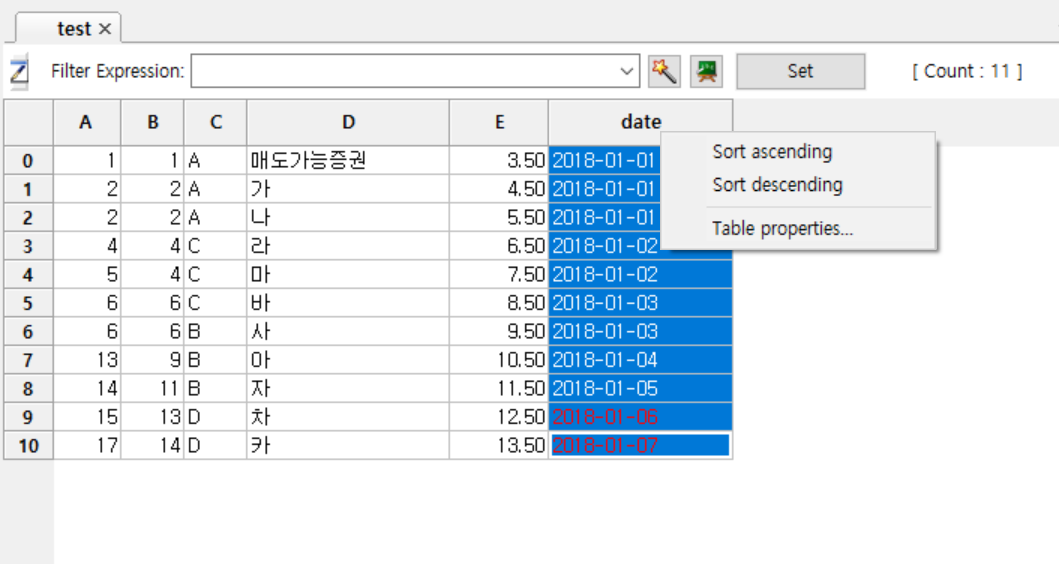Viewport: 1059px width, 564px height.
Task: Click the red date cell 2018-01-07
Action: coord(640,446)
